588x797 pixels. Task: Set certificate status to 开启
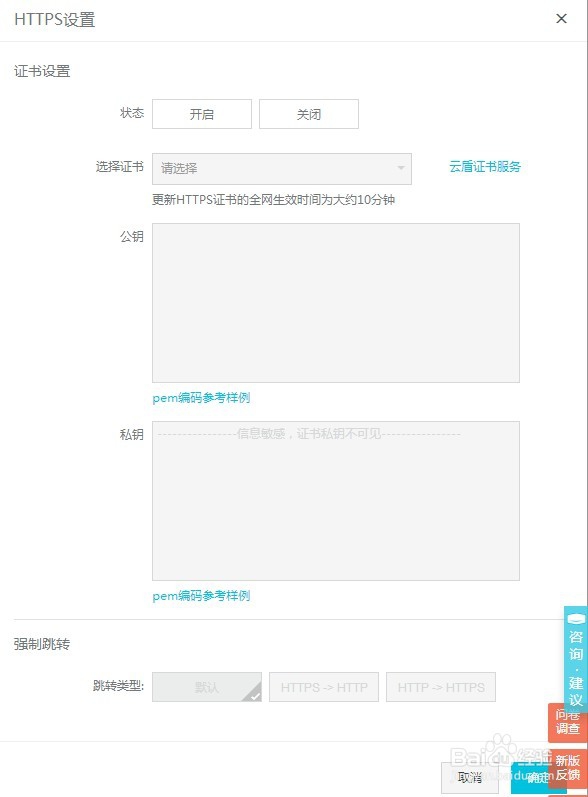click(202, 114)
